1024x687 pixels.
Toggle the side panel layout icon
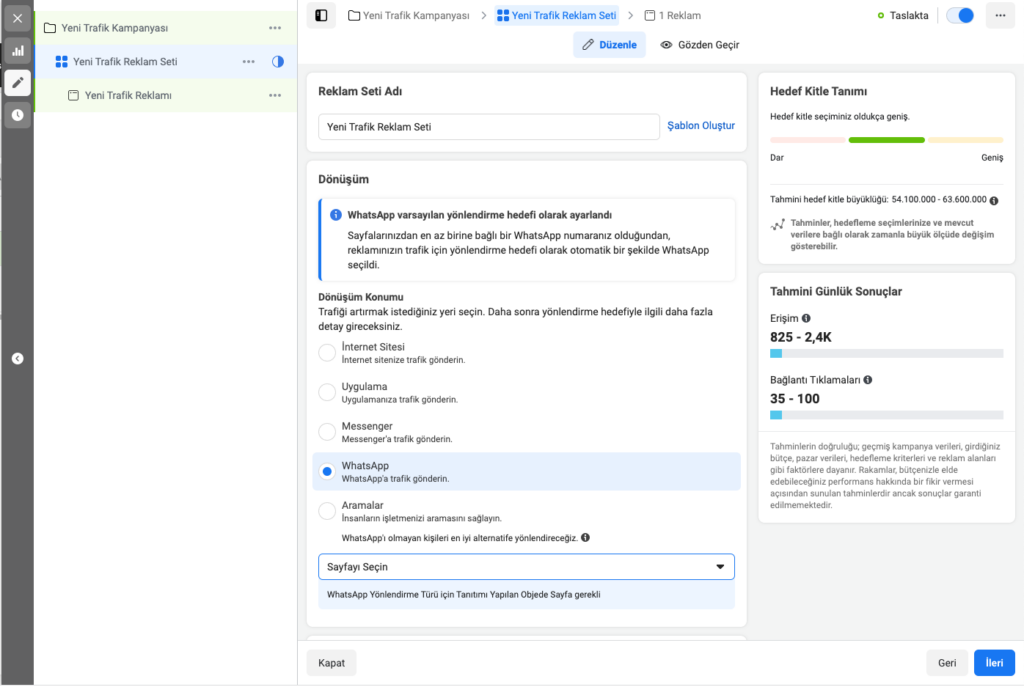(x=321, y=16)
